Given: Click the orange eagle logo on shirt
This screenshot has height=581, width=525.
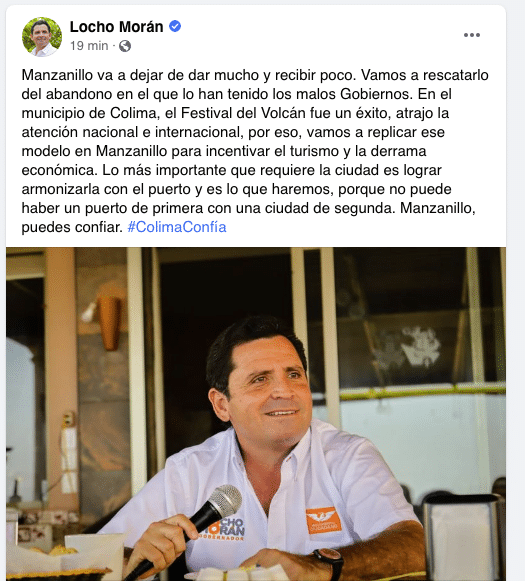Looking at the screenshot, I should click(x=323, y=520).
